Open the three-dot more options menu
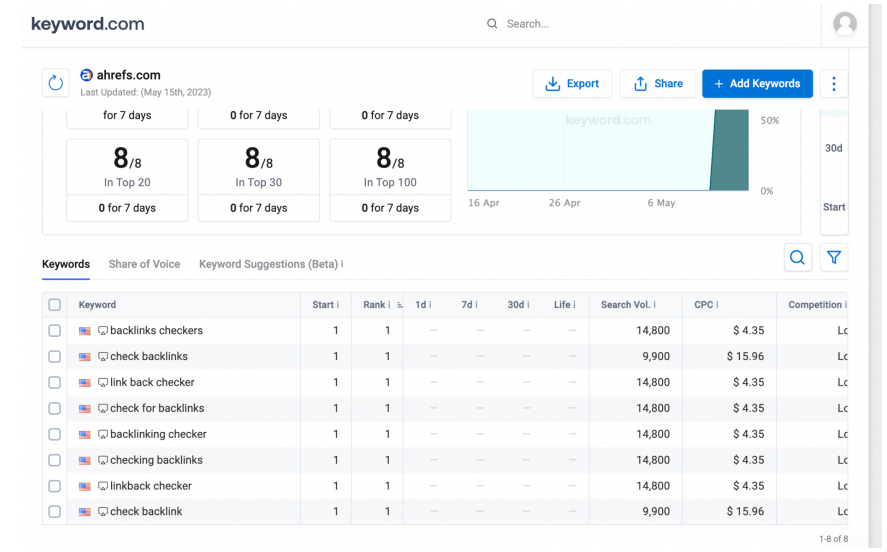The width and height of the screenshot is (887, 552). (x=834, y=84)
